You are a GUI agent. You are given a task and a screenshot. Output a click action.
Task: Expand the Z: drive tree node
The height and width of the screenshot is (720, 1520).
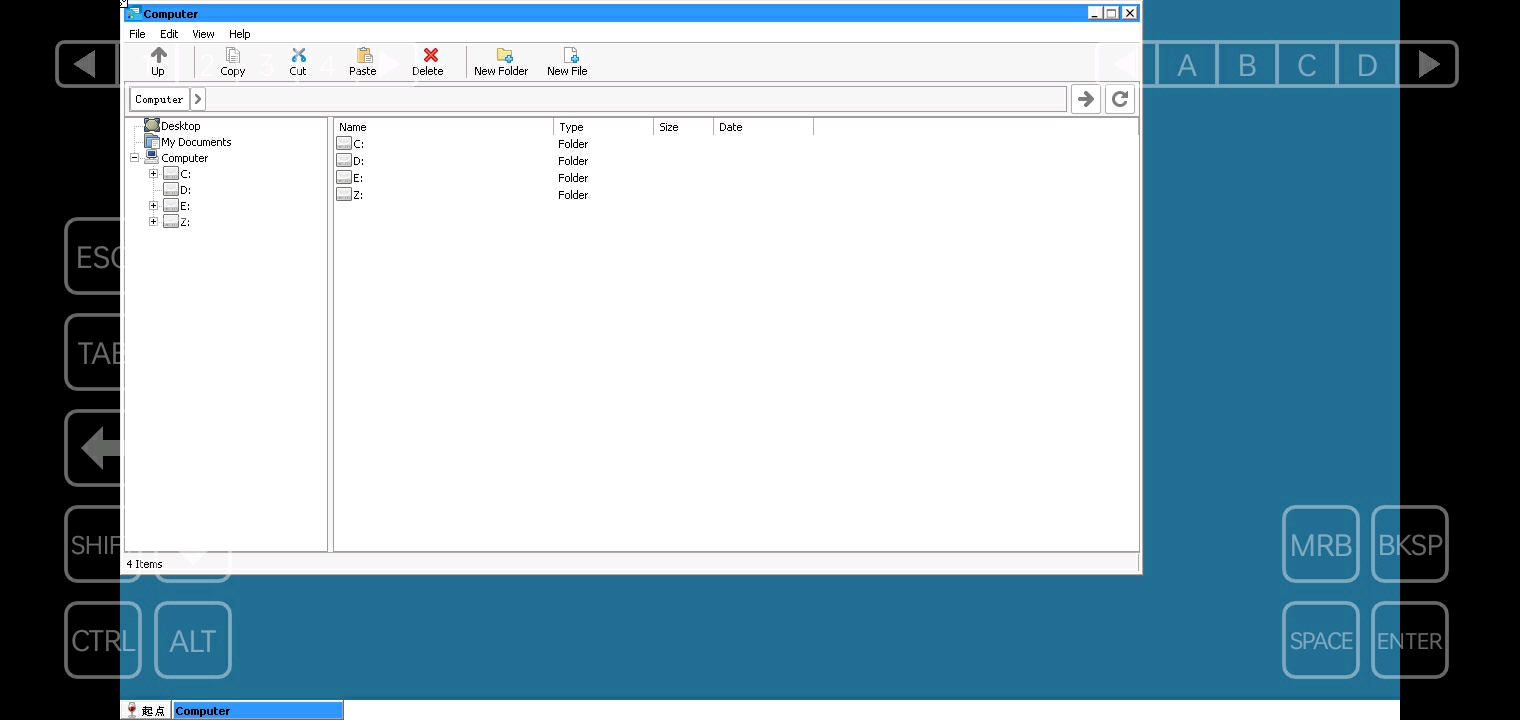[154, 222]
